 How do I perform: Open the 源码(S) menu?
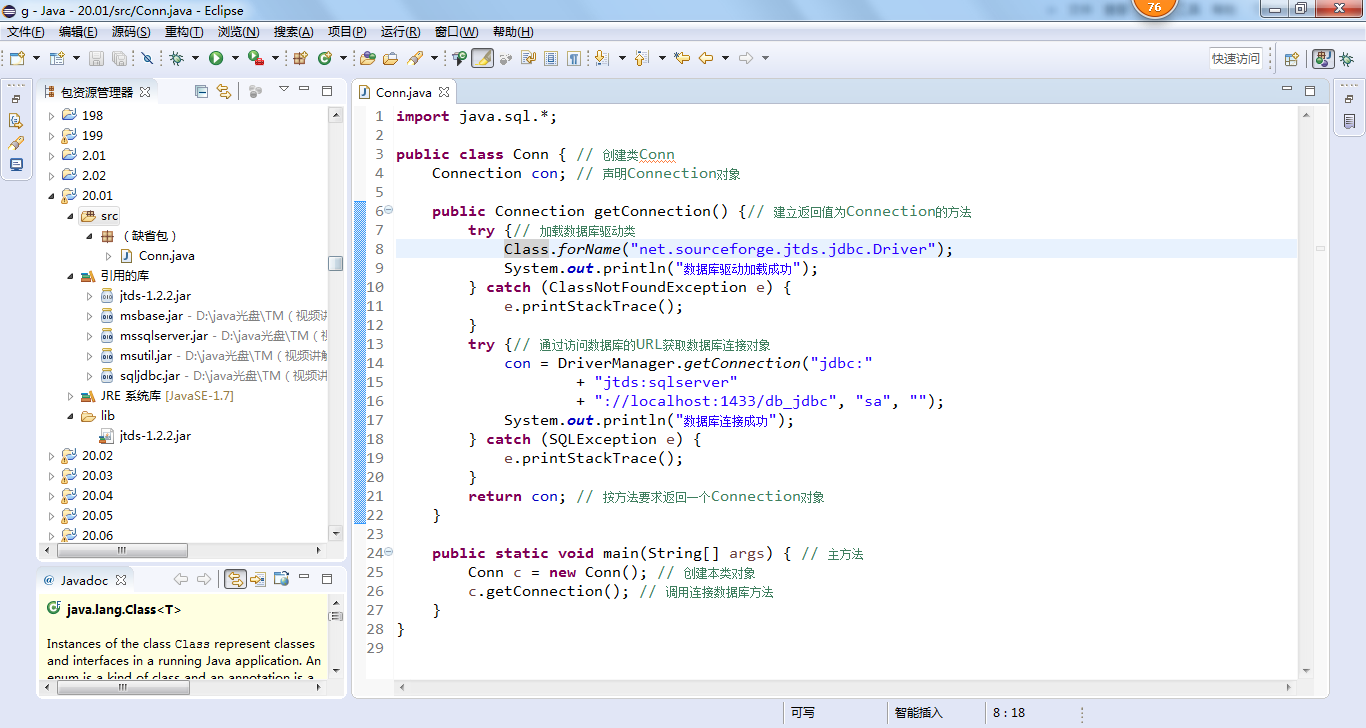[131, 32]
